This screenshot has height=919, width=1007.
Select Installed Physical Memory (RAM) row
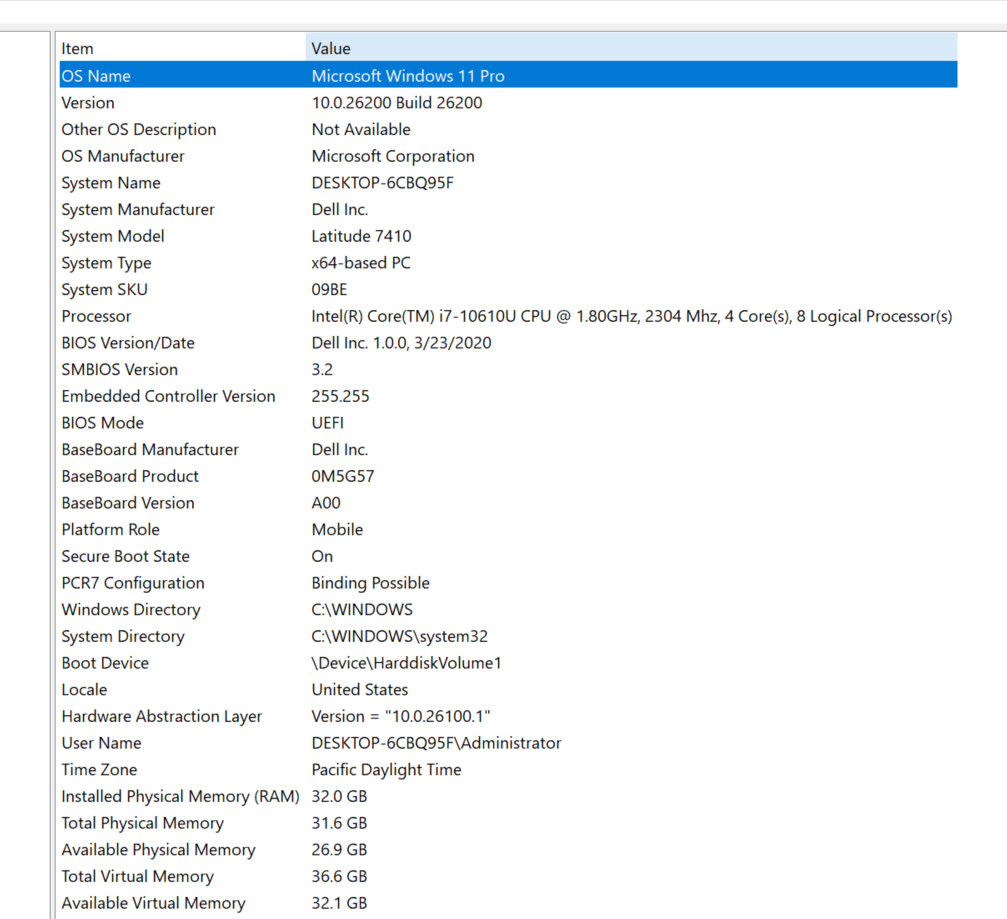[x=508, y=796]
